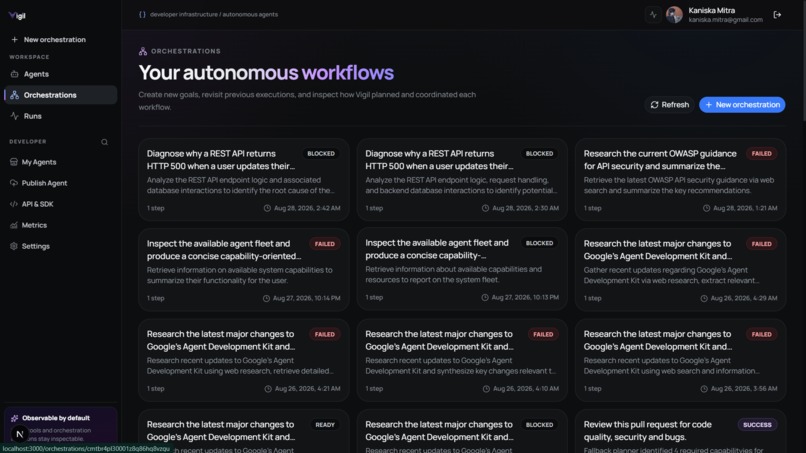Click the sparkle icon beside Observable by default

14,418
